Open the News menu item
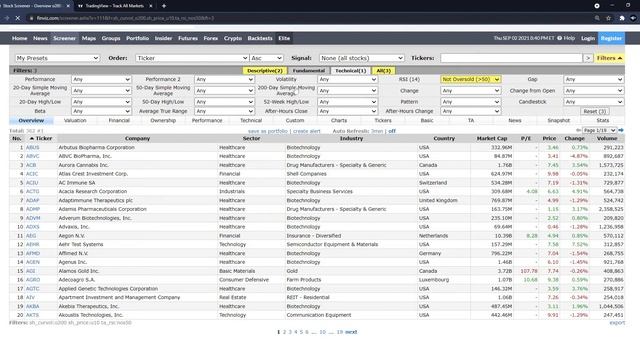 (x=40, y=38)
